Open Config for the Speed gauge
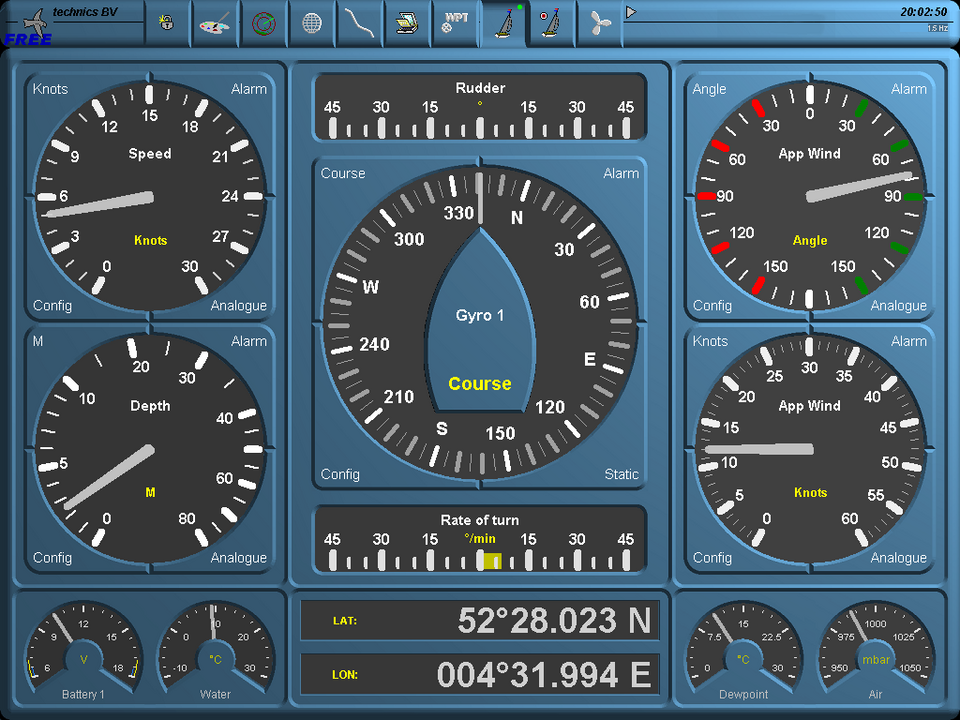 pos(52,306)
